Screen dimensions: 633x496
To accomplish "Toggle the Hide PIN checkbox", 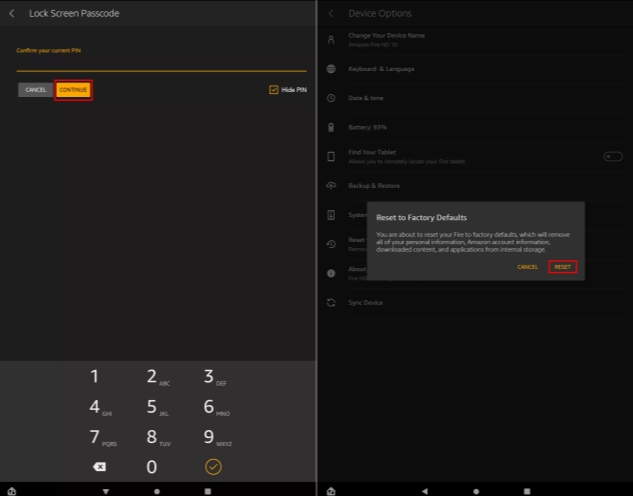I will [x=274, y=90].
